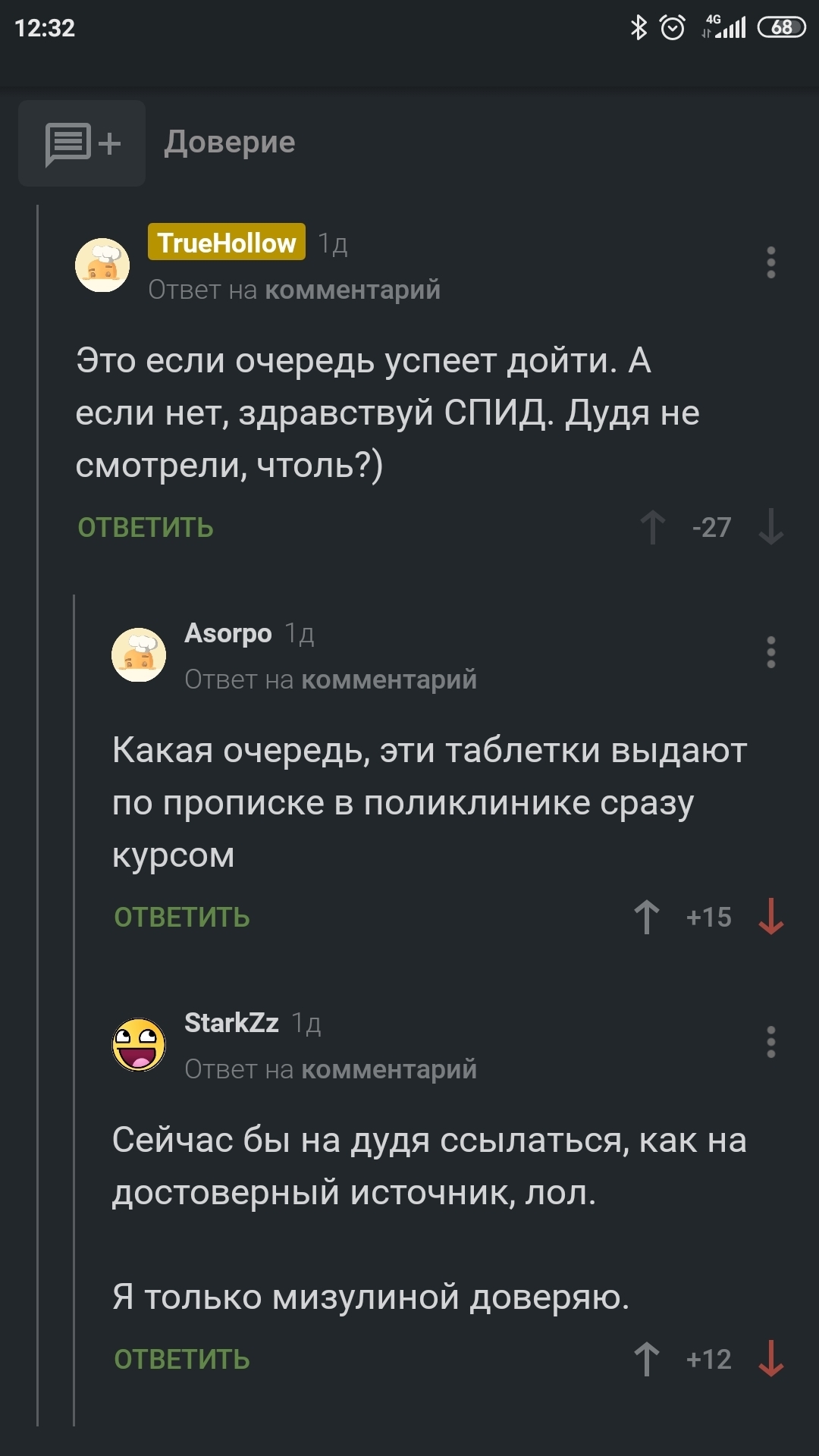Downvote Asorpo's comment

[x=770, y=917]
